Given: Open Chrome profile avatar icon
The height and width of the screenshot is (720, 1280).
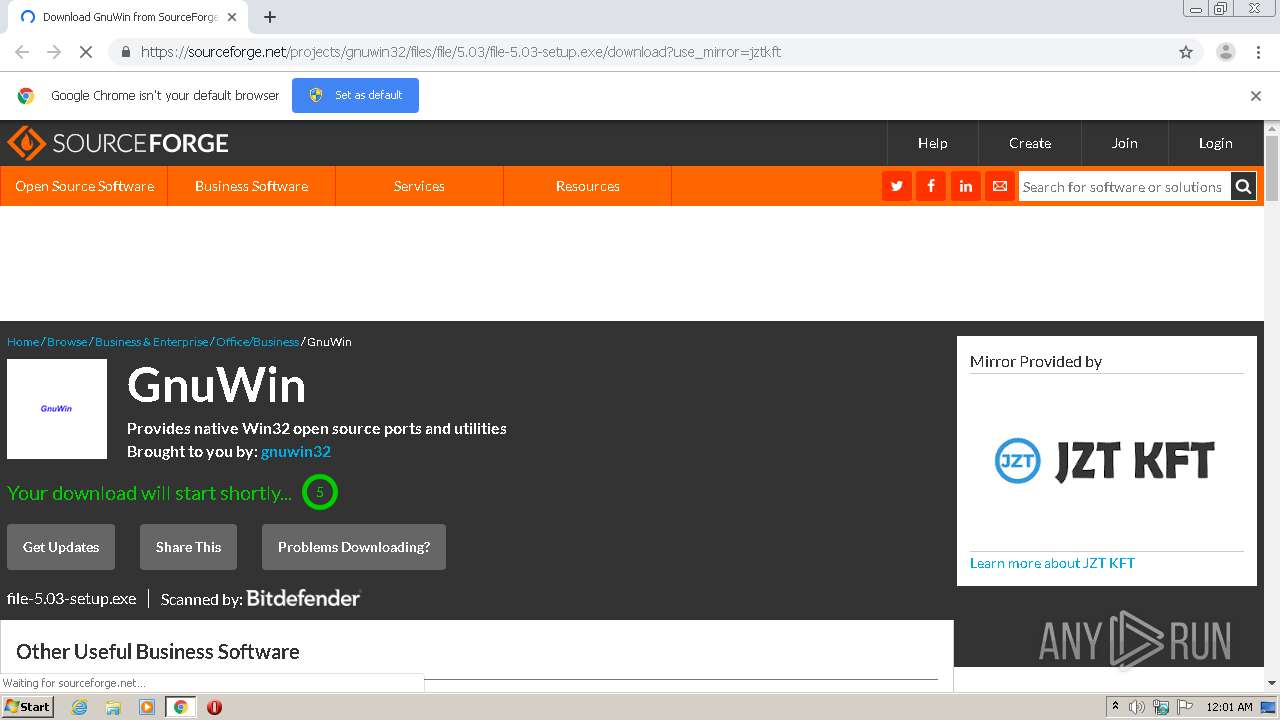Looking at the screenshot, I should coord(1225,52).
